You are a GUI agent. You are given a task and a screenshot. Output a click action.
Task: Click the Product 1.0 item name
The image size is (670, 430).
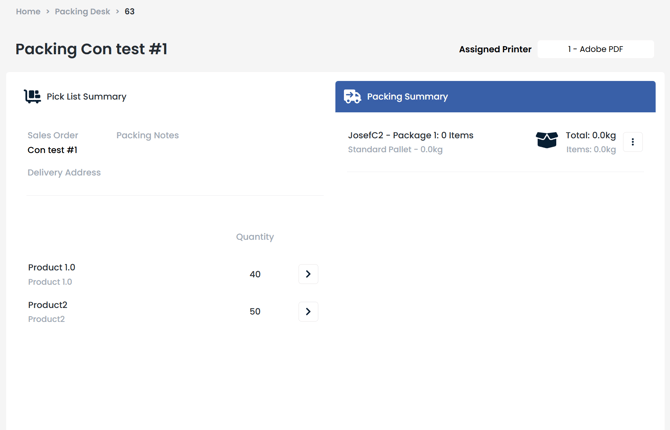(x=52, y=268)
